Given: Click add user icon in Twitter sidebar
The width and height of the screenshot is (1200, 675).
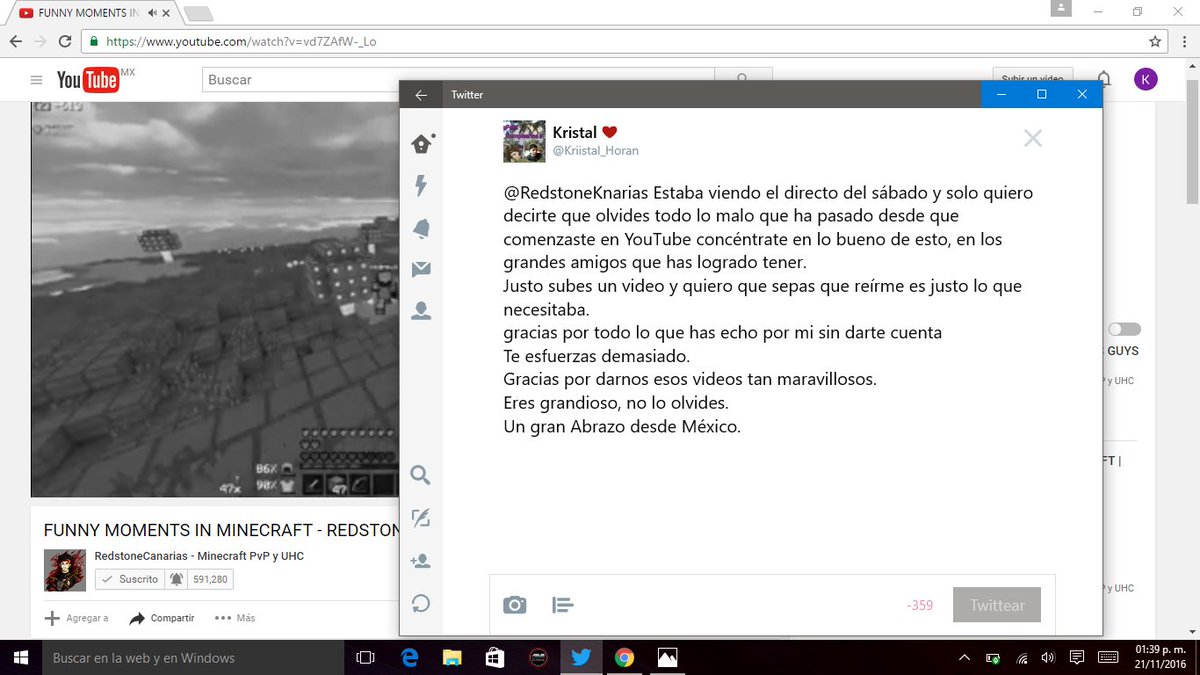Looking at the screenshot, I should click(x=421, y=560).
